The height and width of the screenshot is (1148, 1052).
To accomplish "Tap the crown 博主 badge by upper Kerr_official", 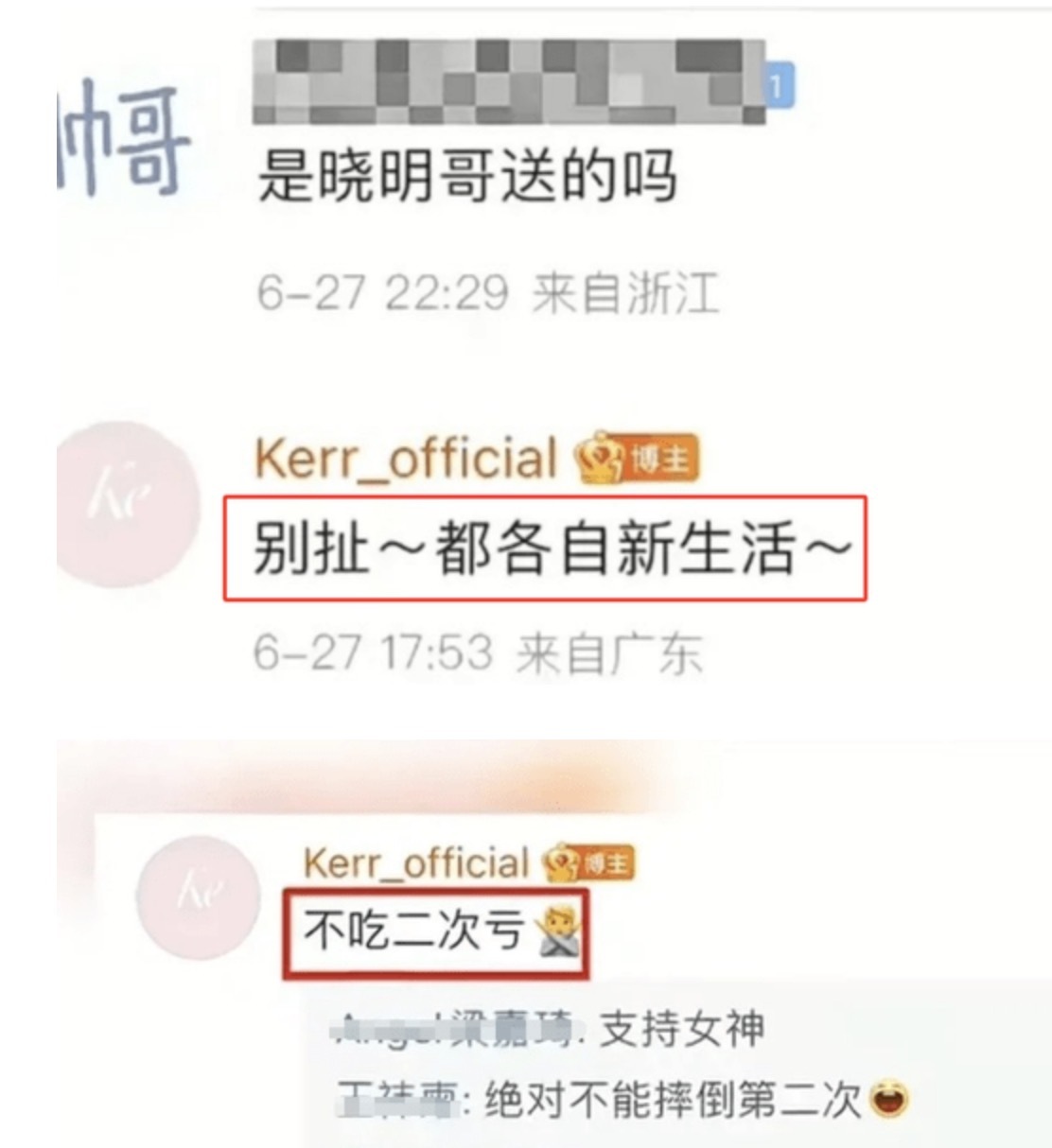I will pos(639,460).
